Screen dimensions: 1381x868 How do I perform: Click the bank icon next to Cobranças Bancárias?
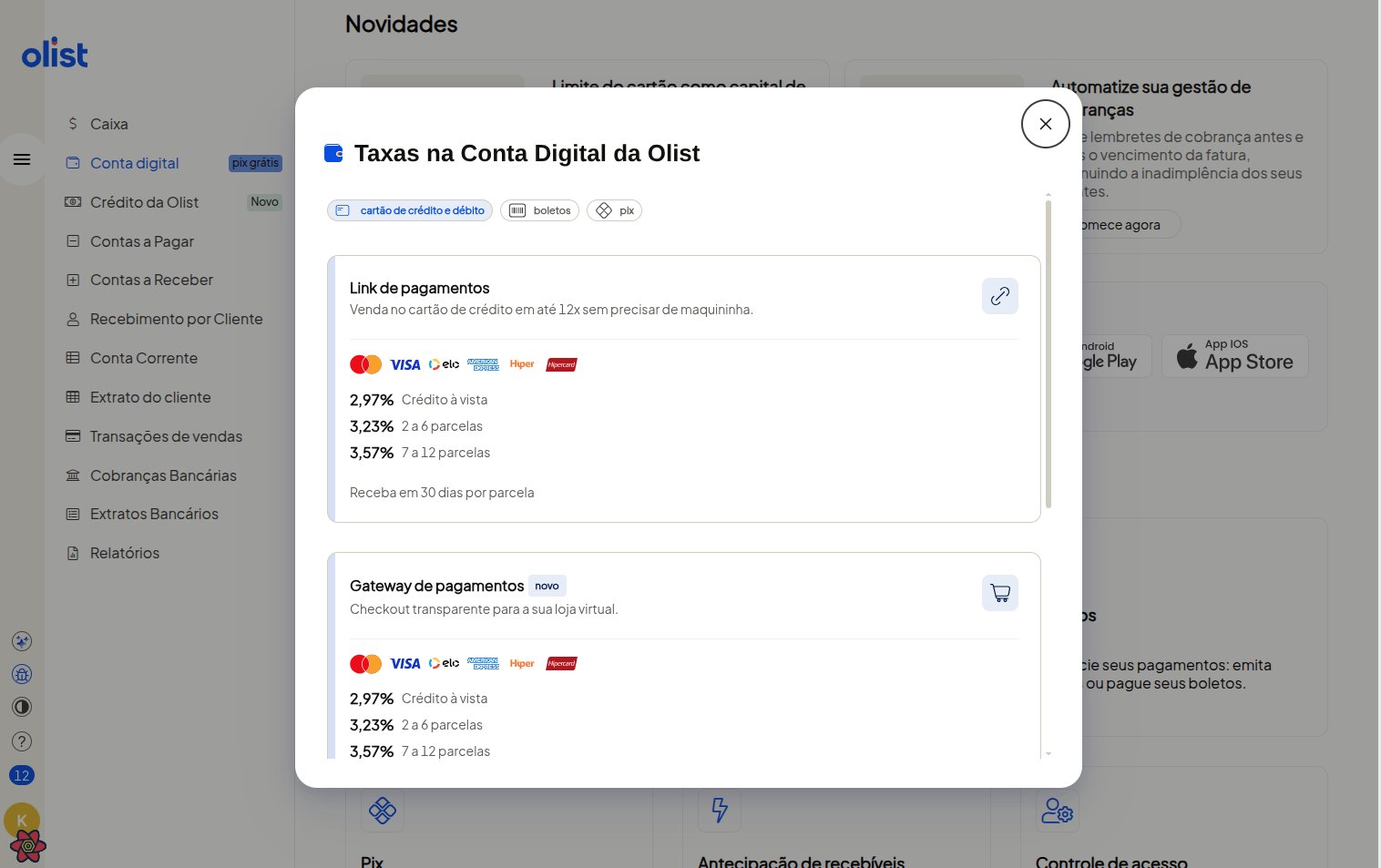click(x=73, y=475)
